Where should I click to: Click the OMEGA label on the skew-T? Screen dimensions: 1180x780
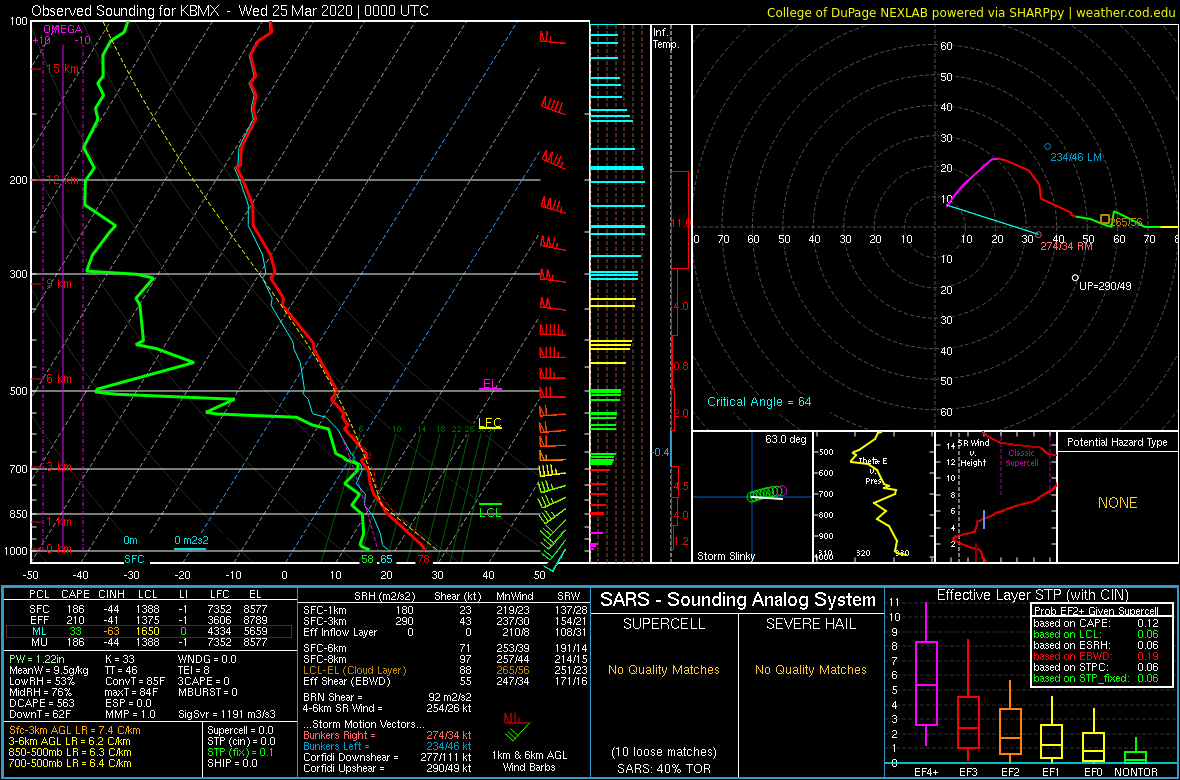point(62,29)
